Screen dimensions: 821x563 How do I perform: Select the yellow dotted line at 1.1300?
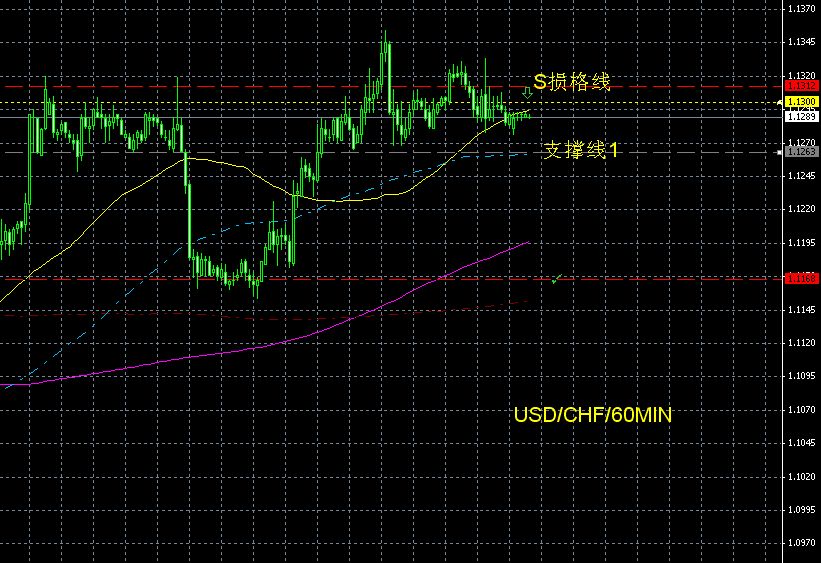[393, 103]
